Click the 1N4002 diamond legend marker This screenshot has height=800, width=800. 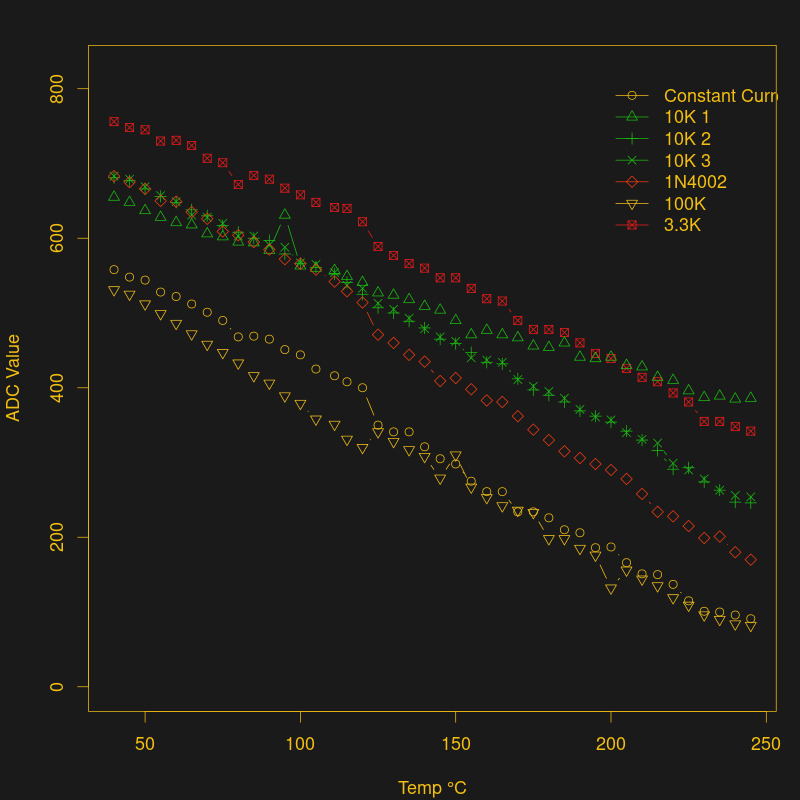[x=631, y=182]
